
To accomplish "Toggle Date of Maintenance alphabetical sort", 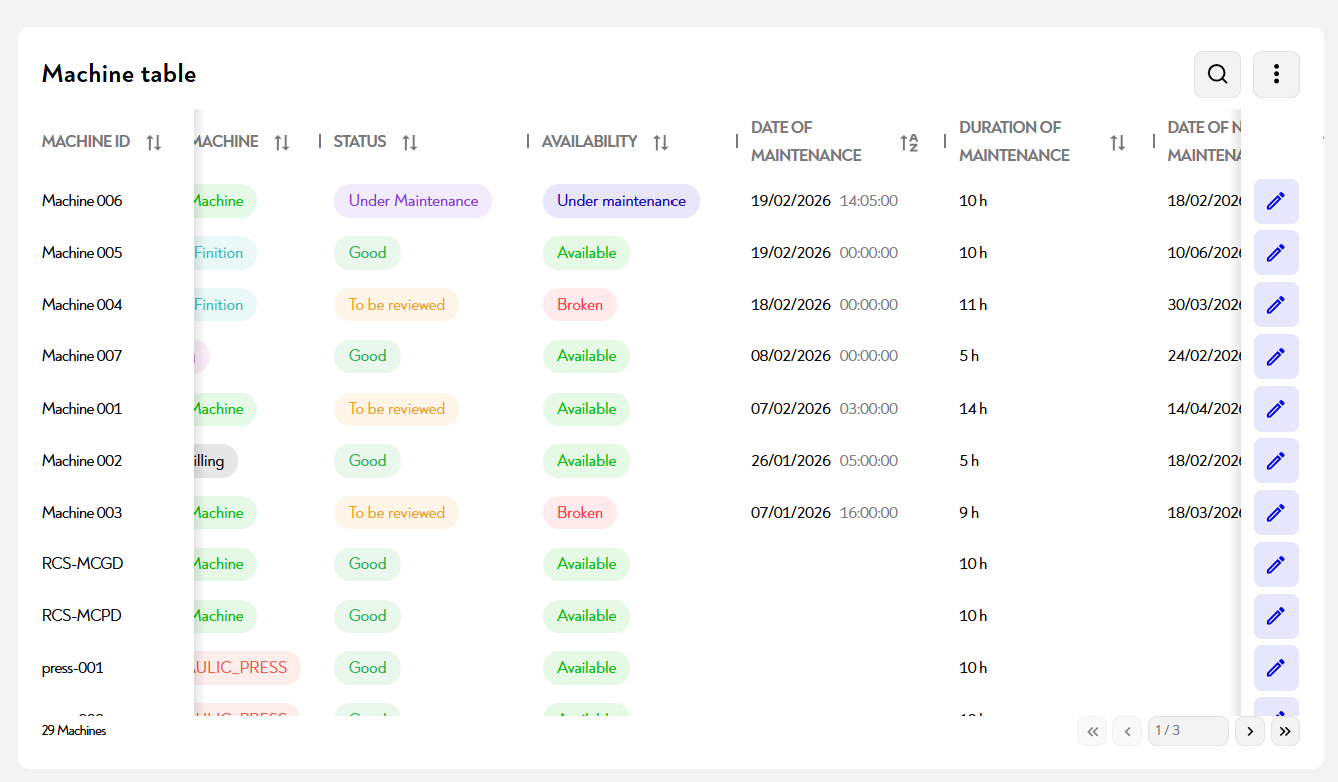I will pyautogui.click(x=908, y=142).
